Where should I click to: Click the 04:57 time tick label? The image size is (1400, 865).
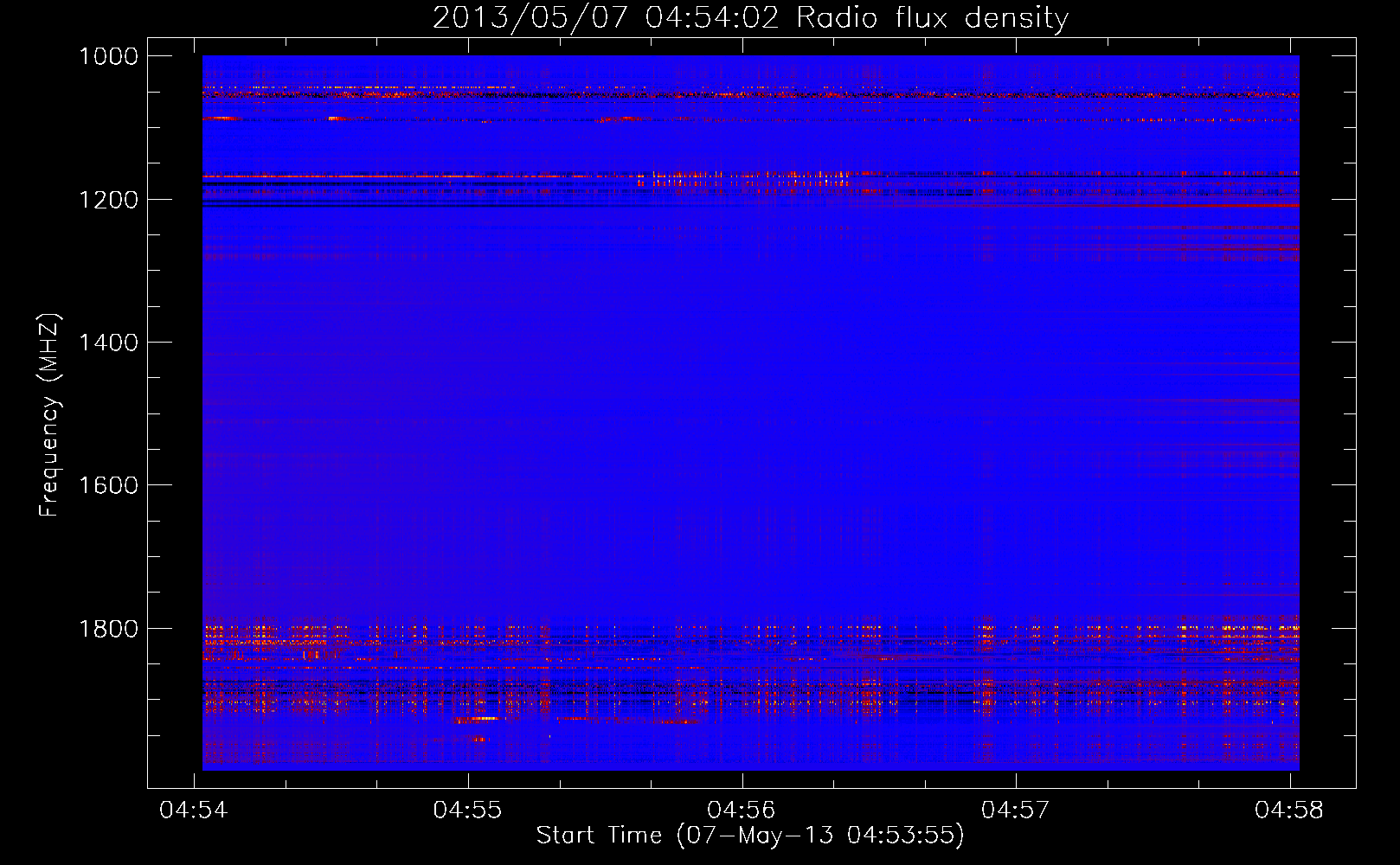click(x=1015, y=810)
